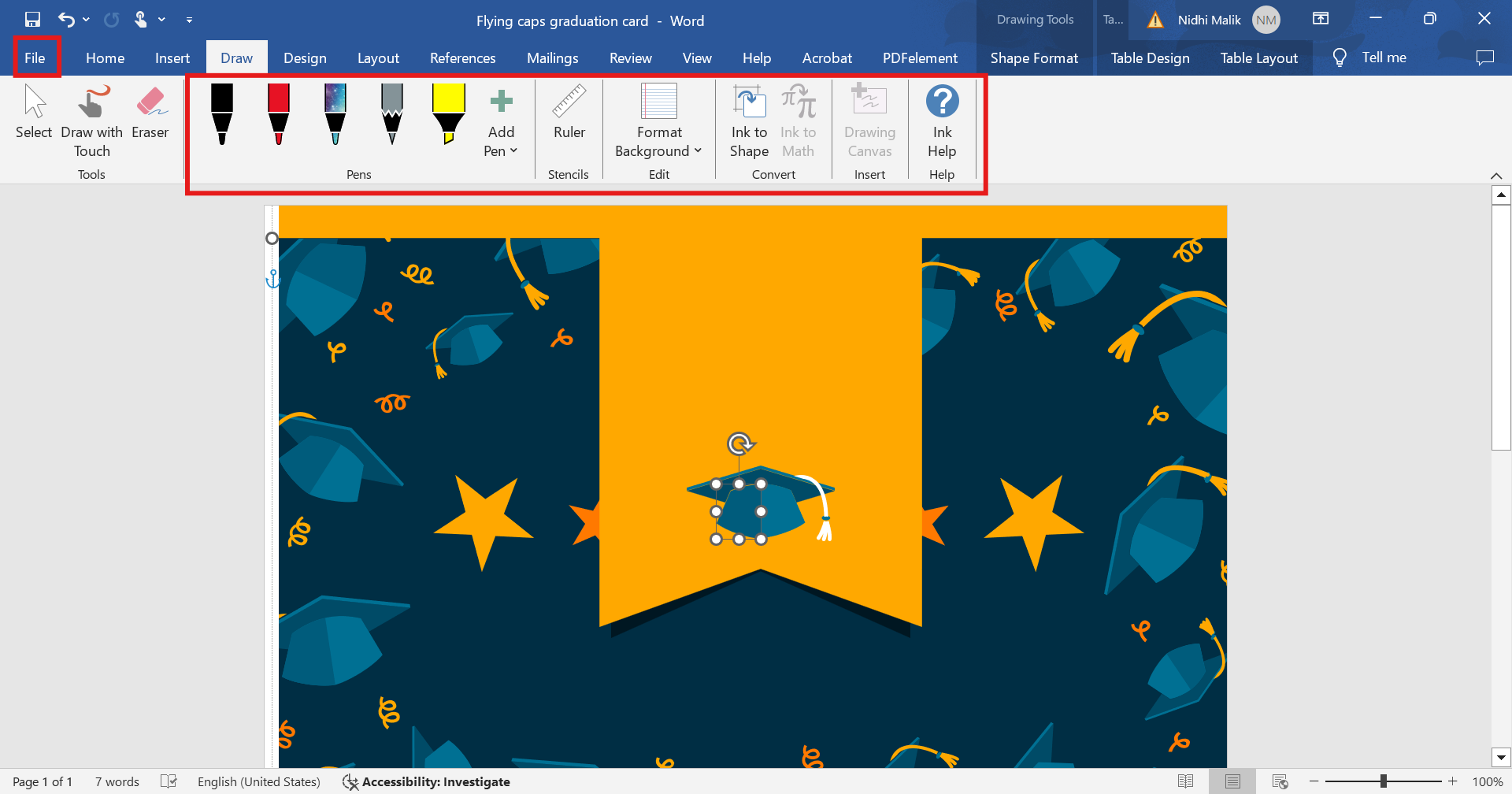1512x794 pixels.
Task: Switch to Print Layout view
Action: [1232, 781]
